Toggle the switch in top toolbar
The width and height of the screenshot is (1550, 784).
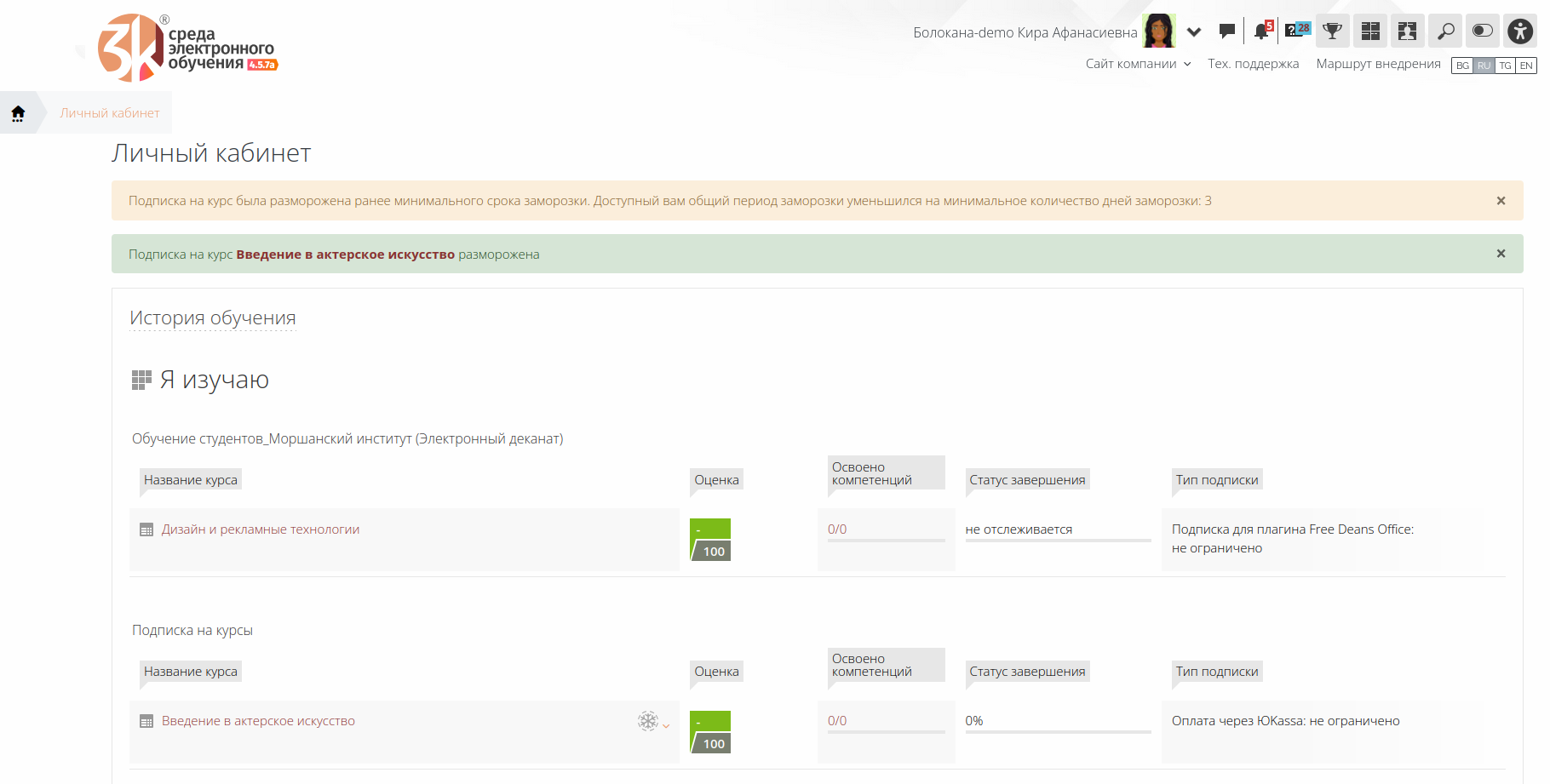1483,31
